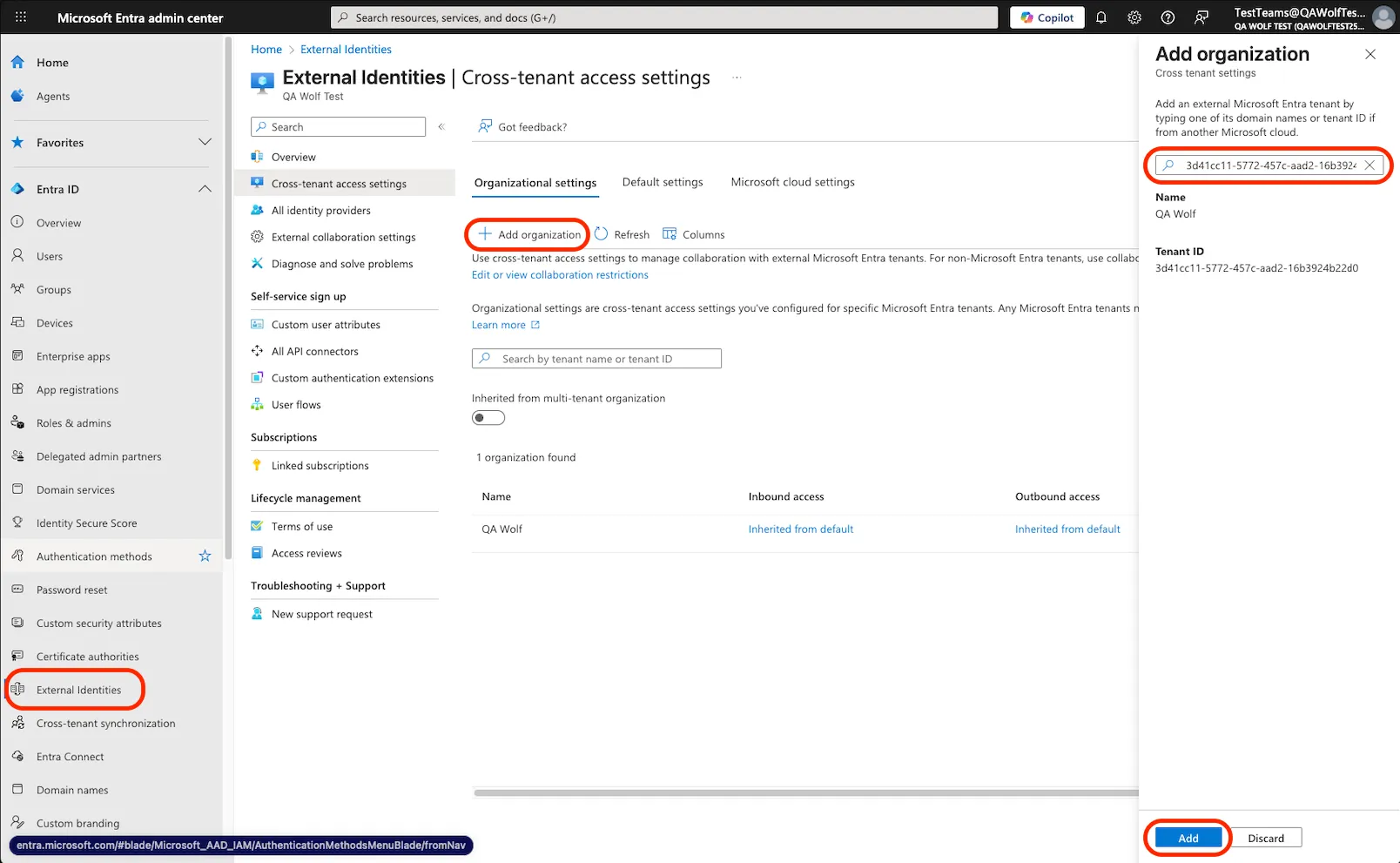Open Identity Secure Score
Image resolution: width=1400 pixels, height=863 pixels.
point(87,523)
